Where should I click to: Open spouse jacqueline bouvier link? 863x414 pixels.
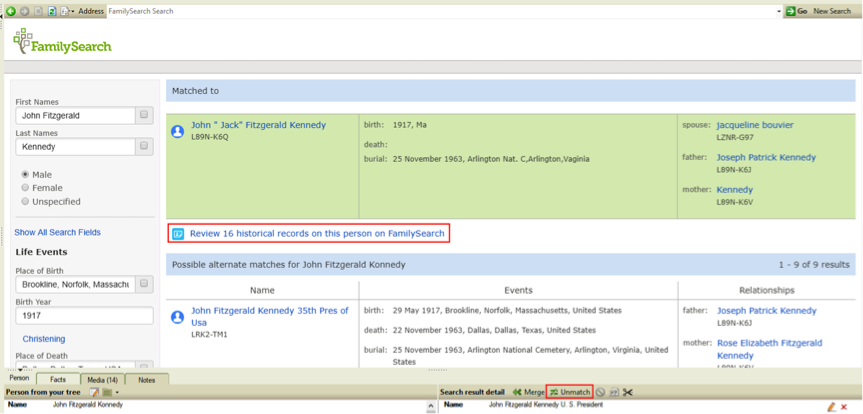coord(755,125)
